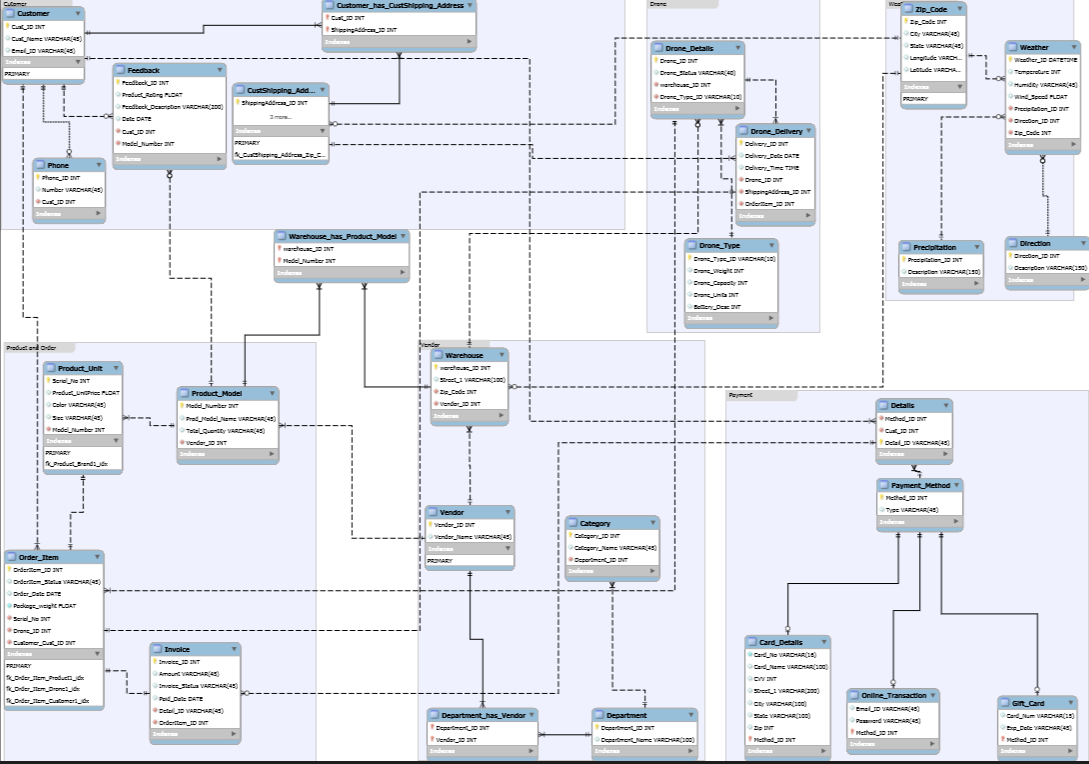
Task: Click the Weather table header icon
Action: pyautogui.click(x=1012, y=47)
